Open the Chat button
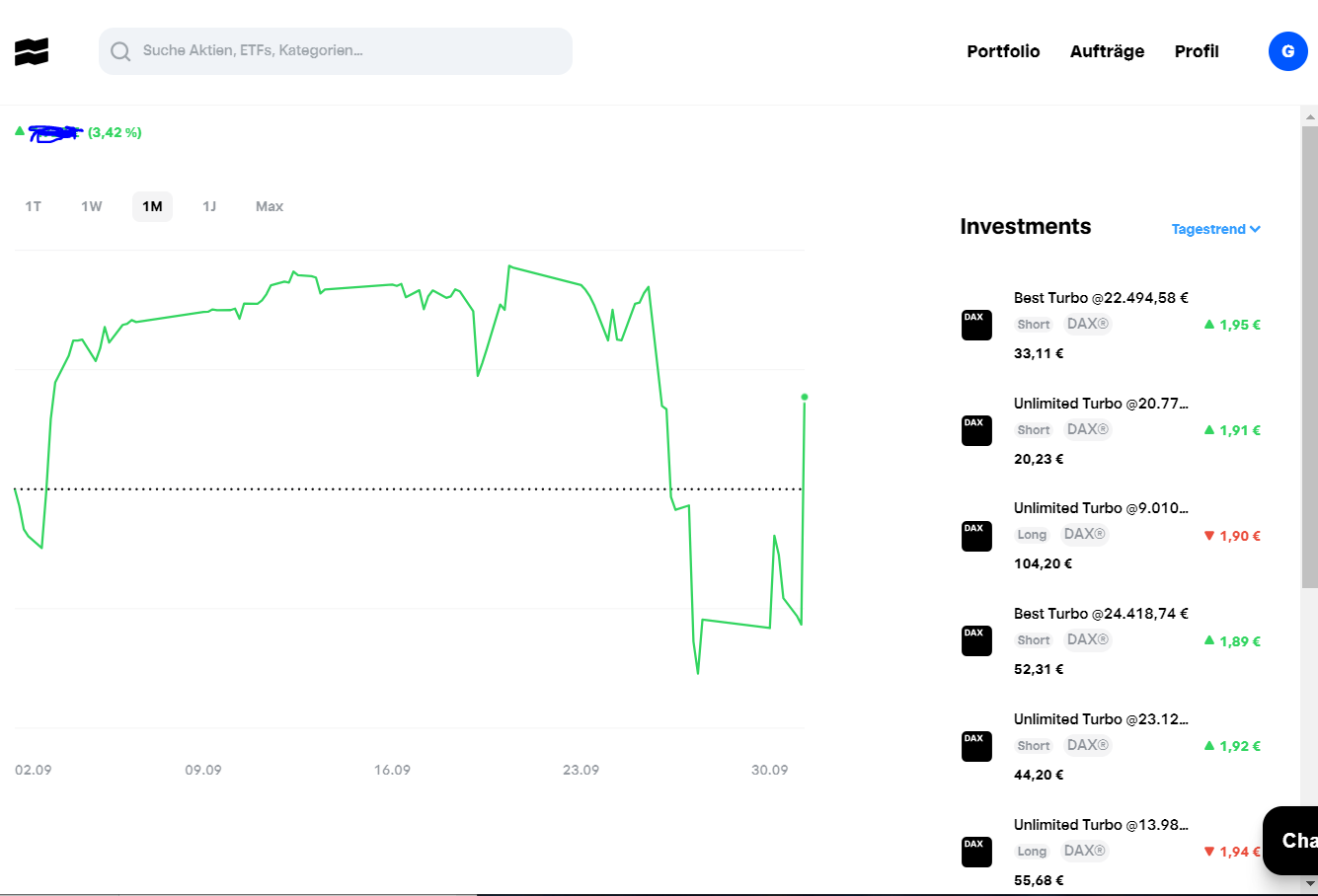Screen dimensions: 1318x896 (x=1292, y=840)
